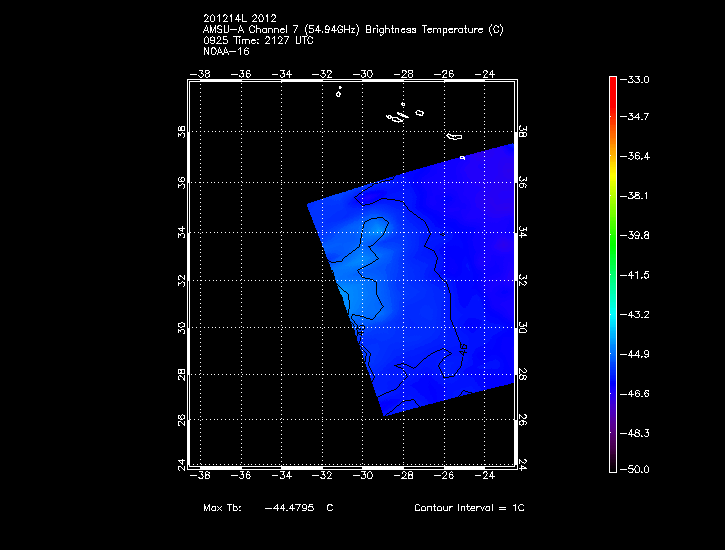Click the island outlines north of the blue swath
Viewport: 725px width, 550px height.
[400, 116]
